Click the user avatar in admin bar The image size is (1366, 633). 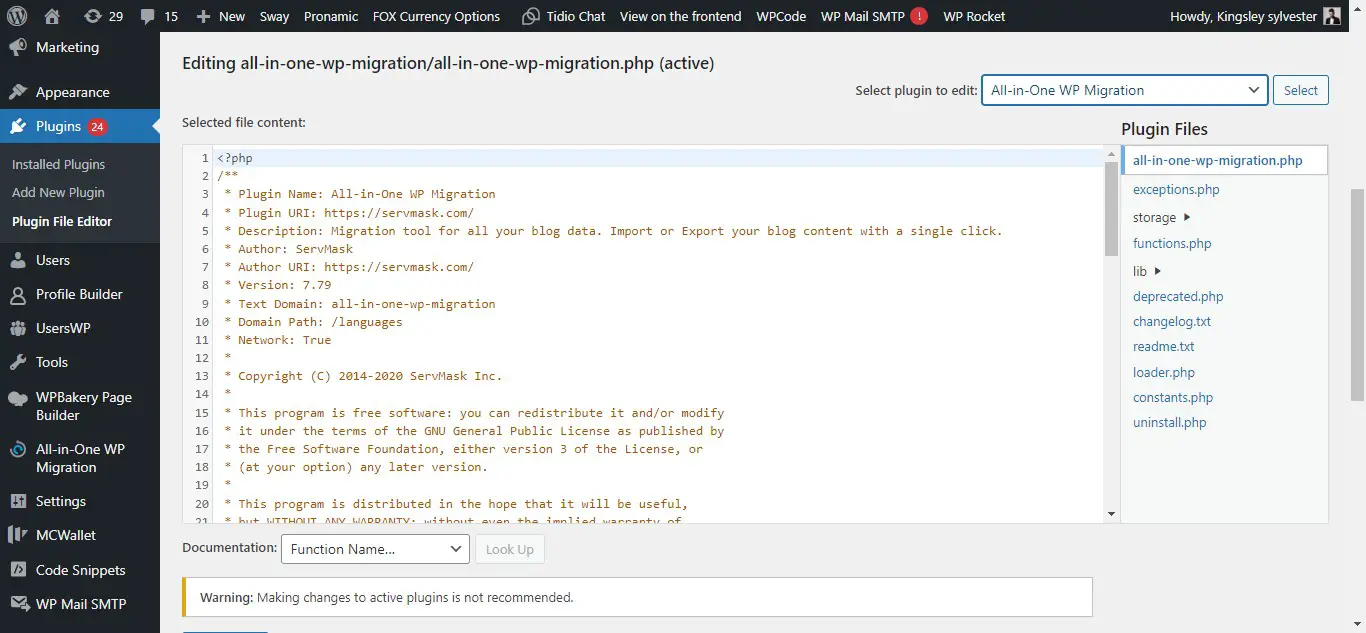[x=1332, y=16]
